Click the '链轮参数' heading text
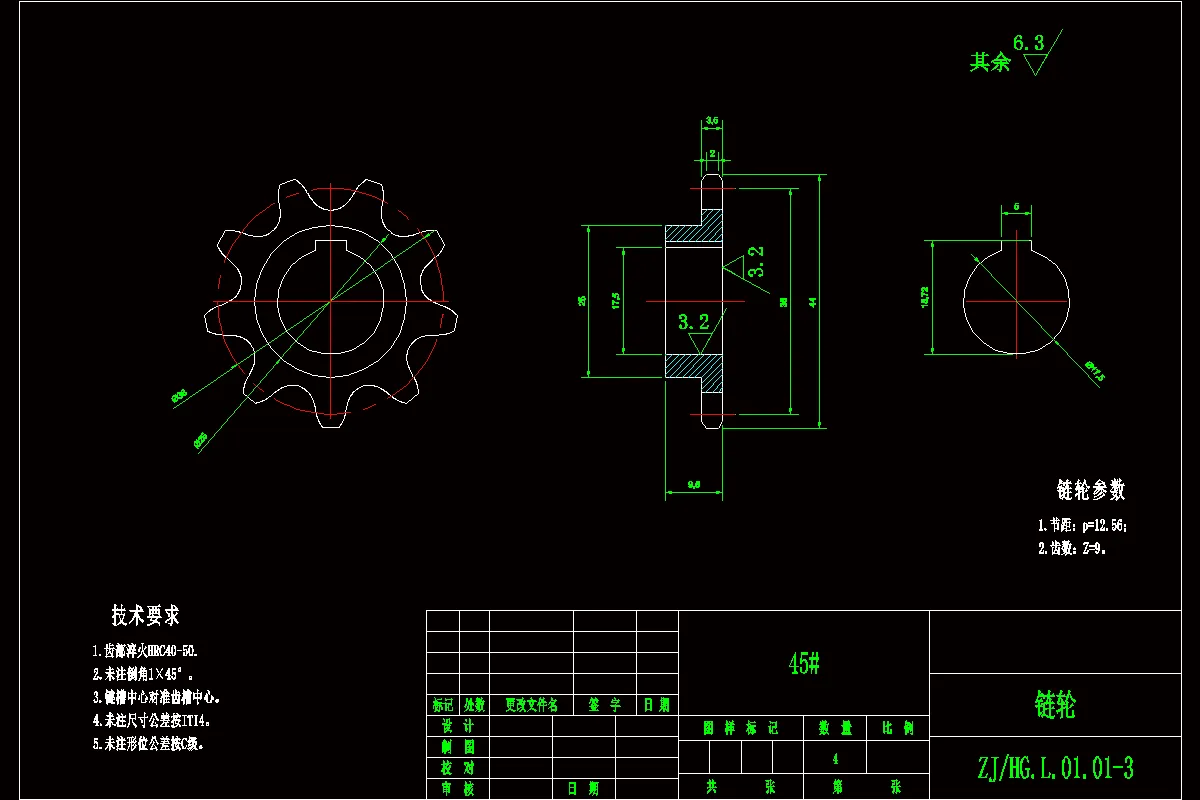This screenshot has height=800, width=1200. (1091, 490)
